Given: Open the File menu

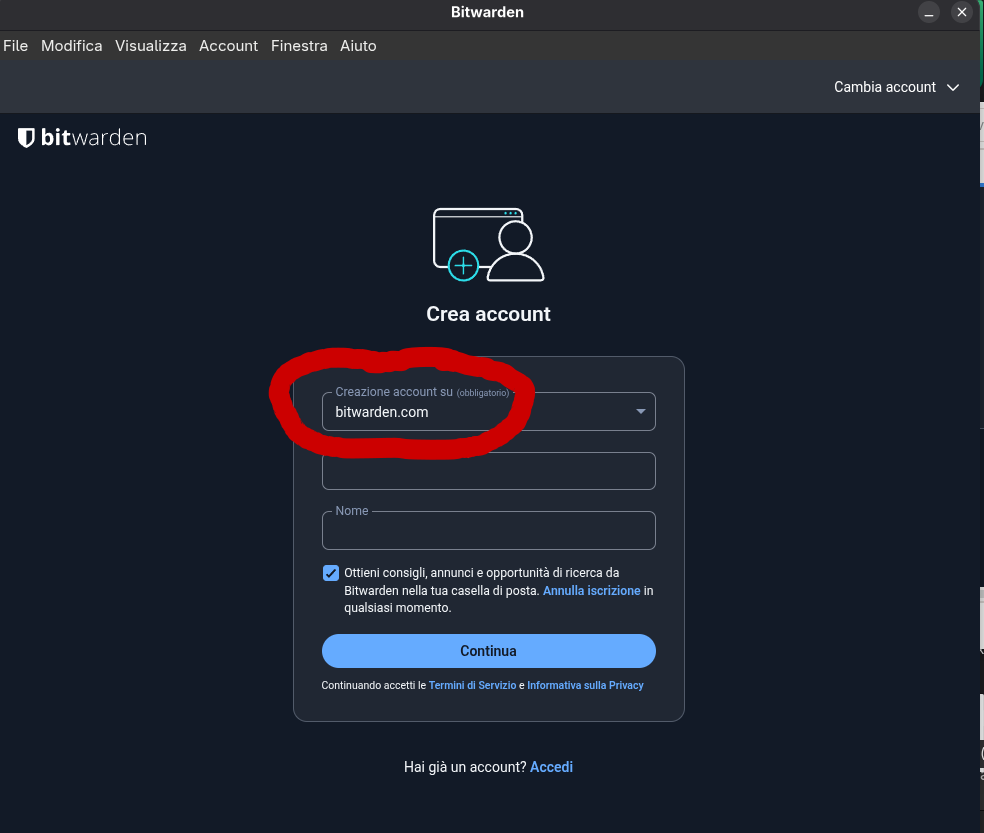Looking at the screenshot, I should [x=15, y=46].
